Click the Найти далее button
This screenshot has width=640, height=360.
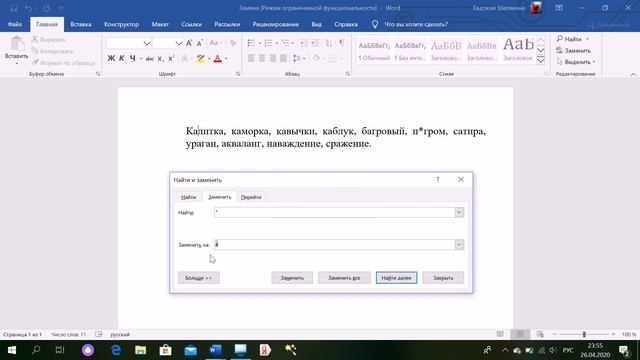396,278
